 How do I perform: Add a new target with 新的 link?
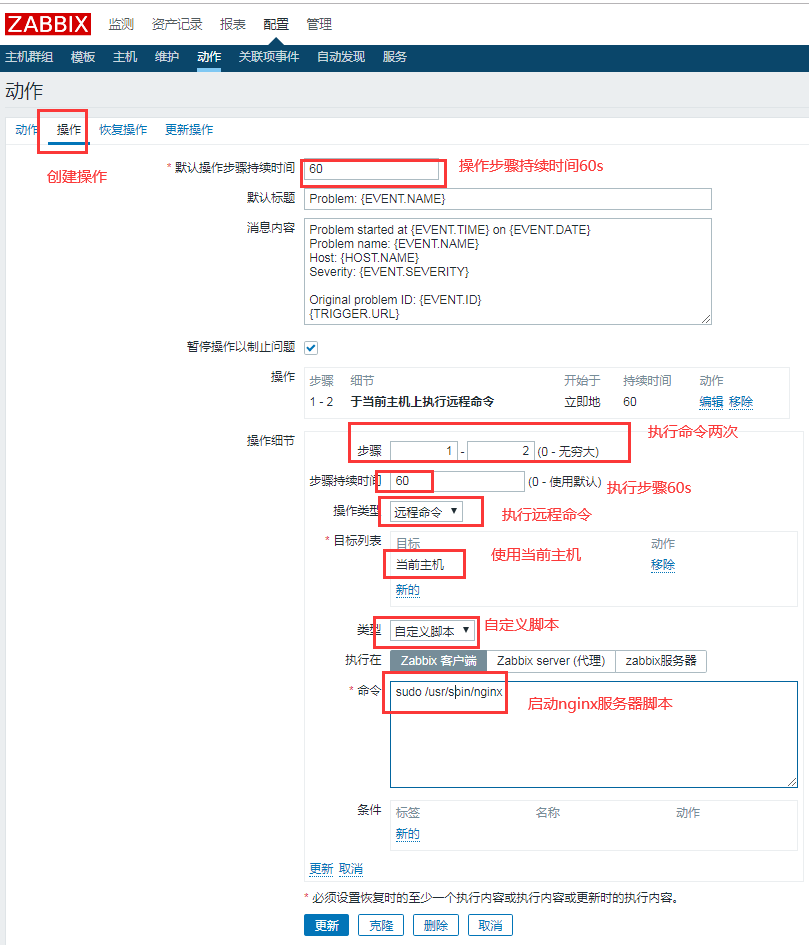coord(408,590)
